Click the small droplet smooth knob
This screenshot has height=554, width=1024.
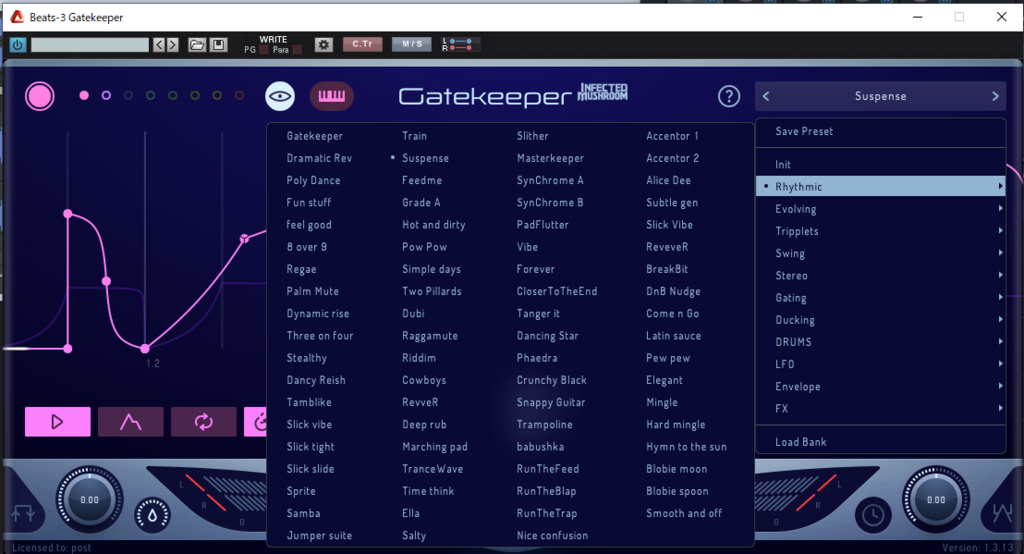152,515
